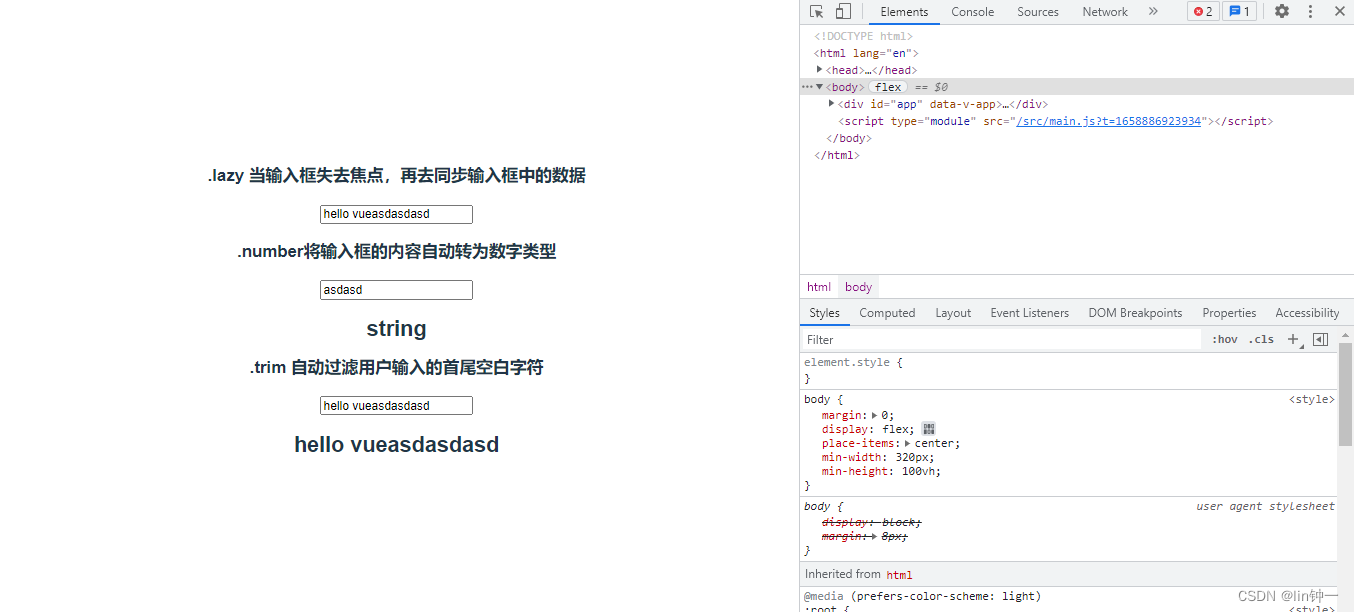Toggle the .cls element classes panel
This screenshot has height=612, width=1354.
pyautogui.click(x=1263, y=340)
